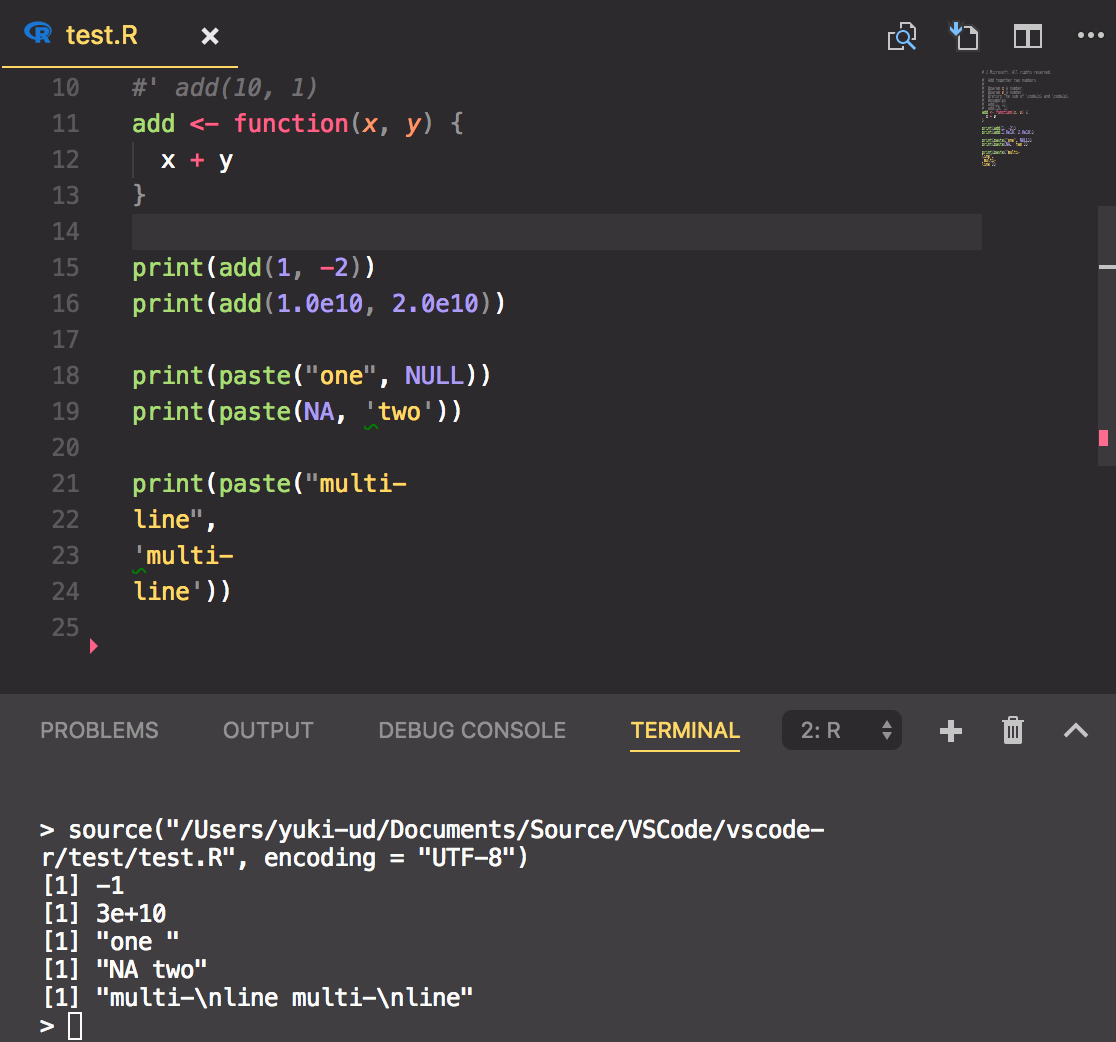The image size is (1116, 1042).
Task: Open the DEBUG CONSOLE tab
Action: pos(471,730)
